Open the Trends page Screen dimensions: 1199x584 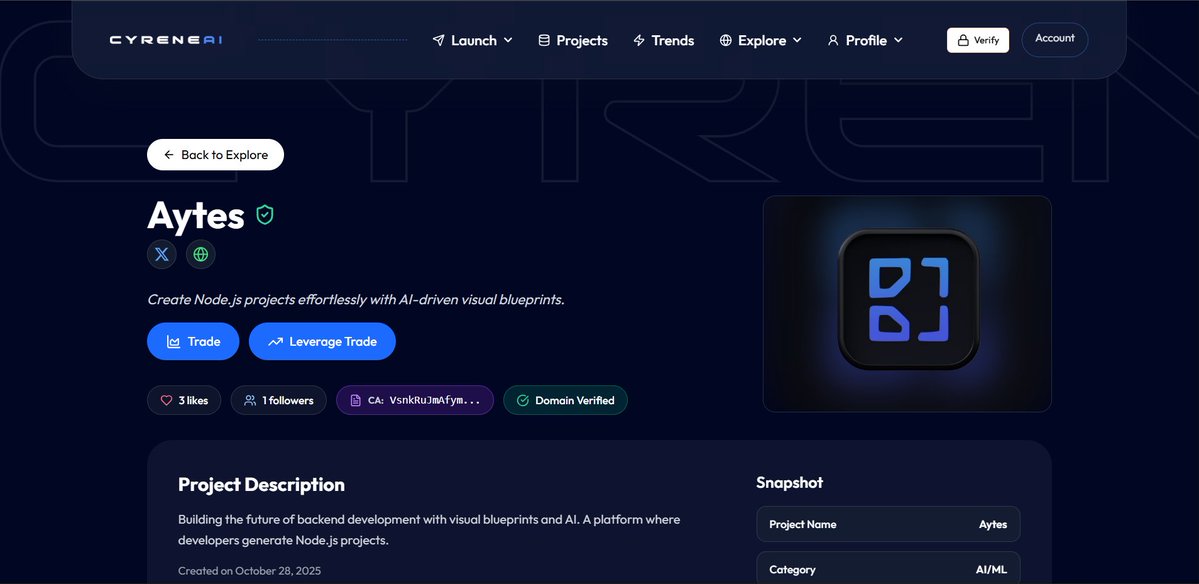click(x=664, y=41)
